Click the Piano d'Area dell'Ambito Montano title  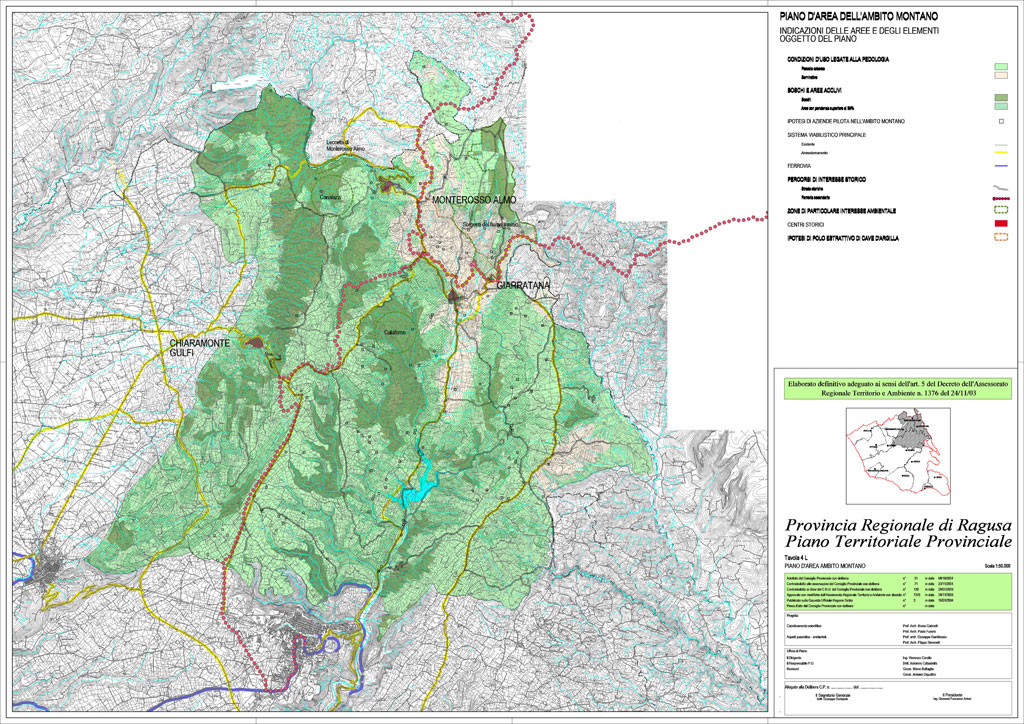click(858, 17)
